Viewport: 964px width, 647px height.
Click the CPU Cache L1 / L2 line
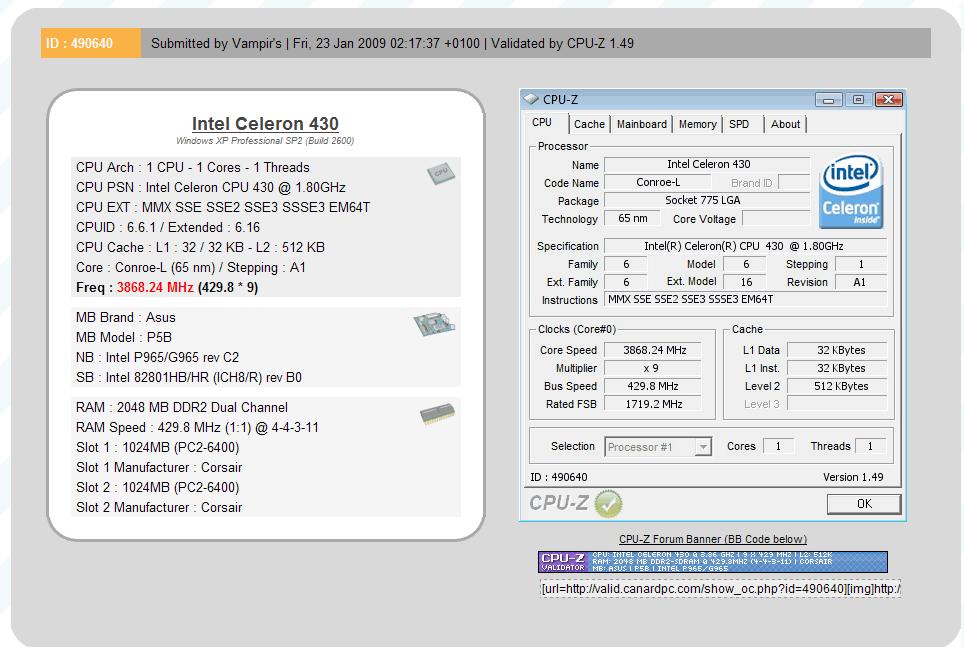coord(200,247)
